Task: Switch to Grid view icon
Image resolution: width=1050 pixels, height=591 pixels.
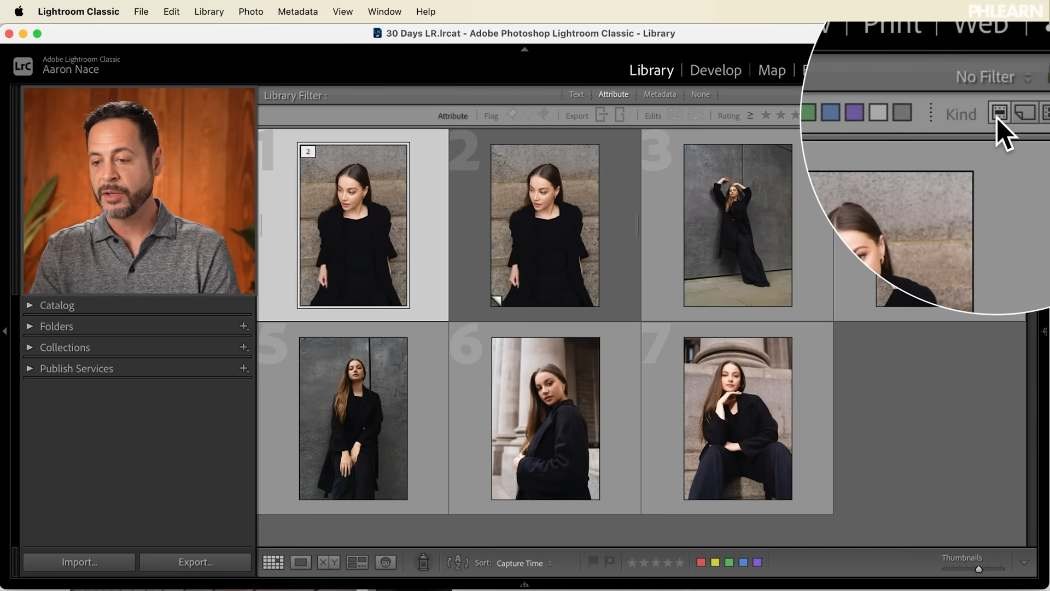Action: coord(273,562)
